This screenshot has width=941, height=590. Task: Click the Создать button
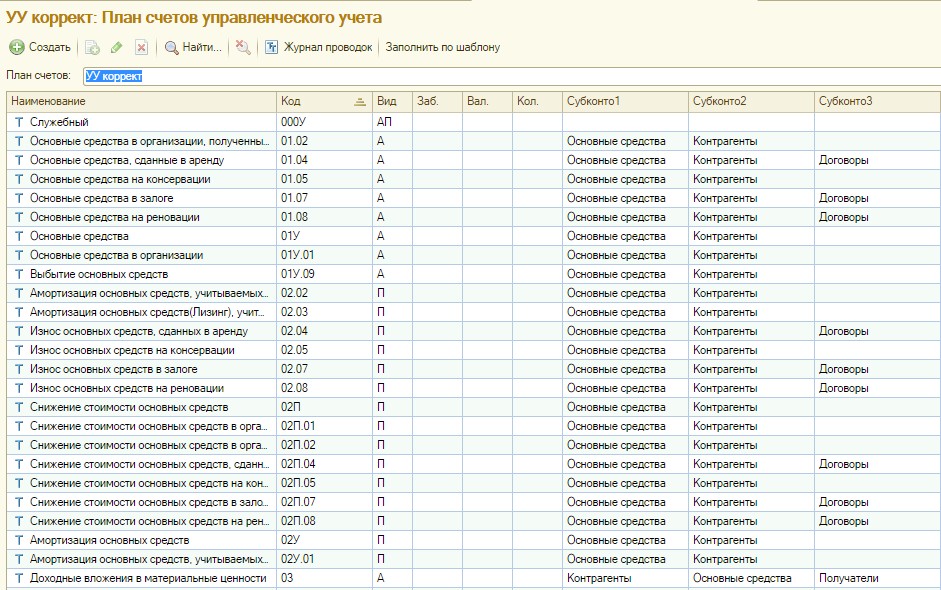point(40,47)
